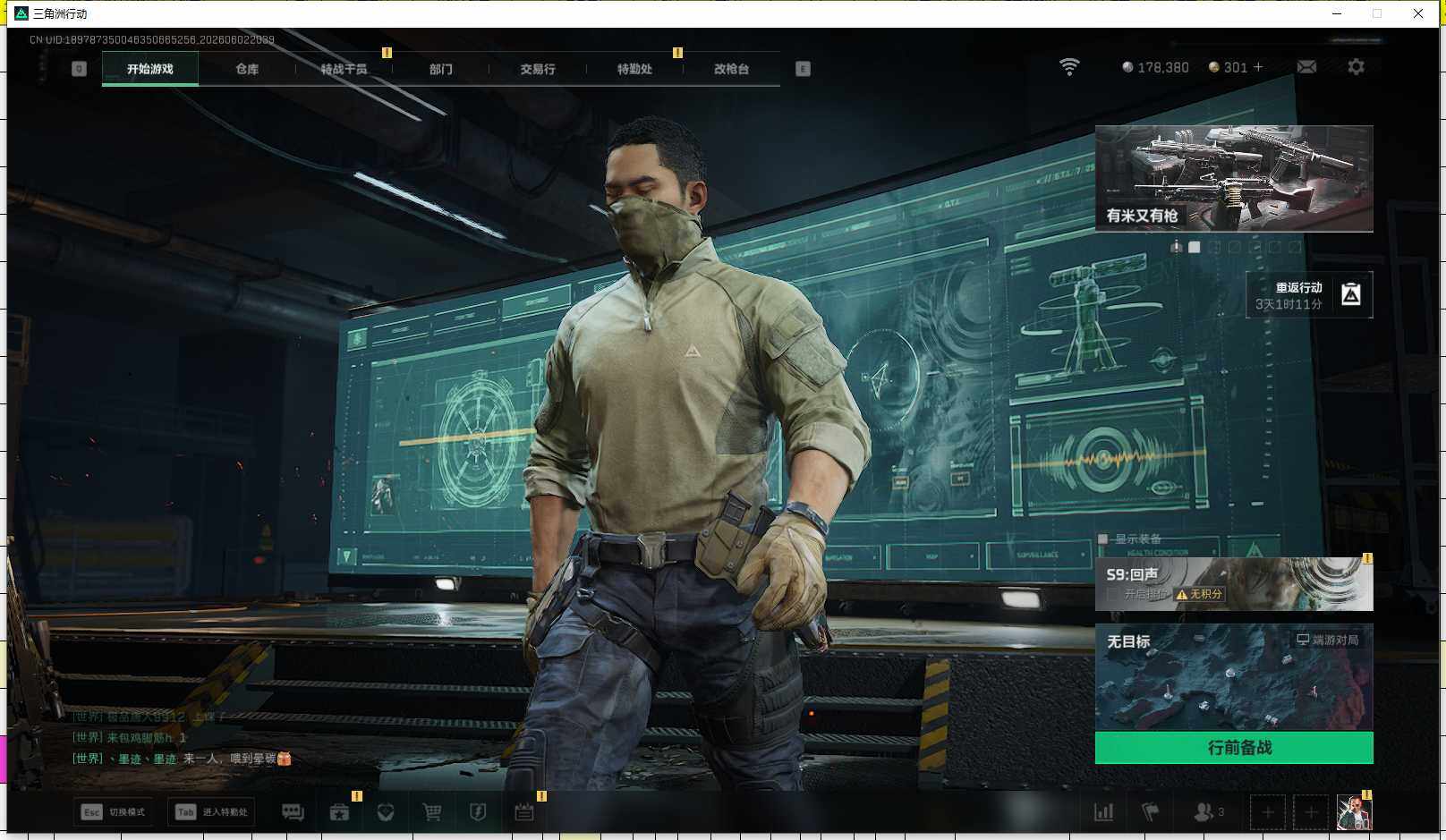The width and height of the screenshot is (1446, 840).
Task: Open the 交易行 tab
Action: 538,69
